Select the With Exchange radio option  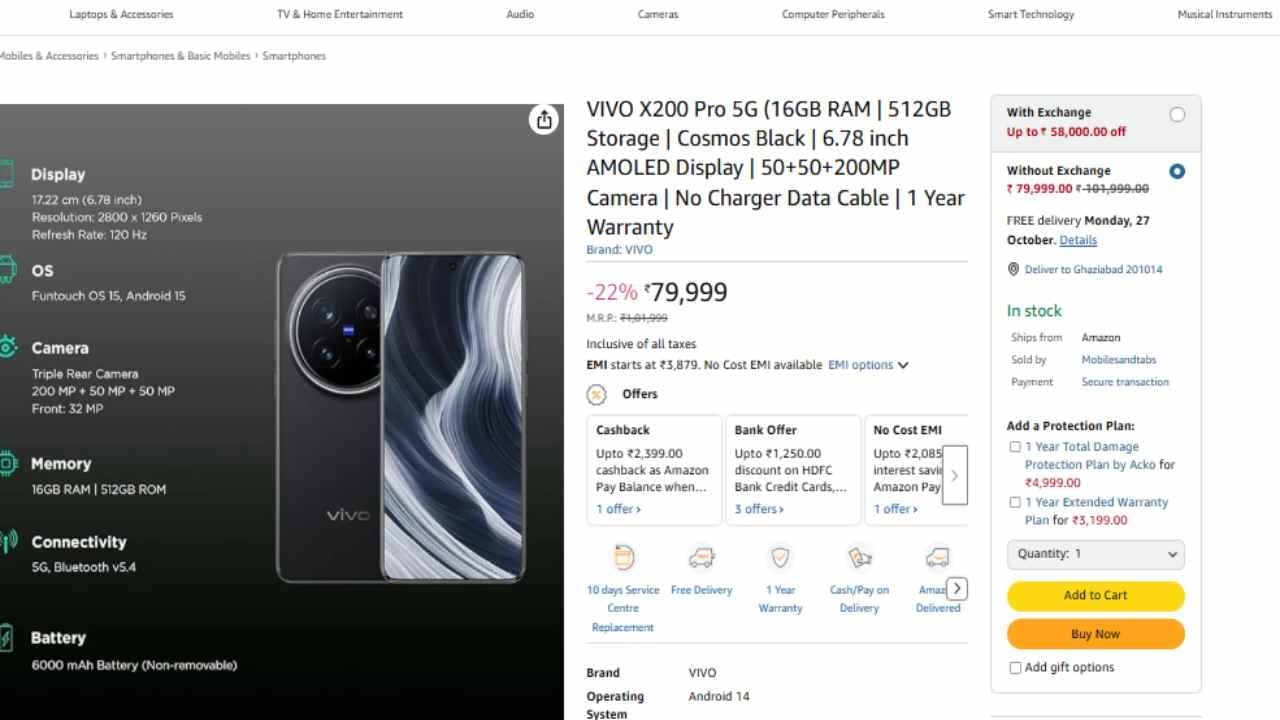[1177, 114]
